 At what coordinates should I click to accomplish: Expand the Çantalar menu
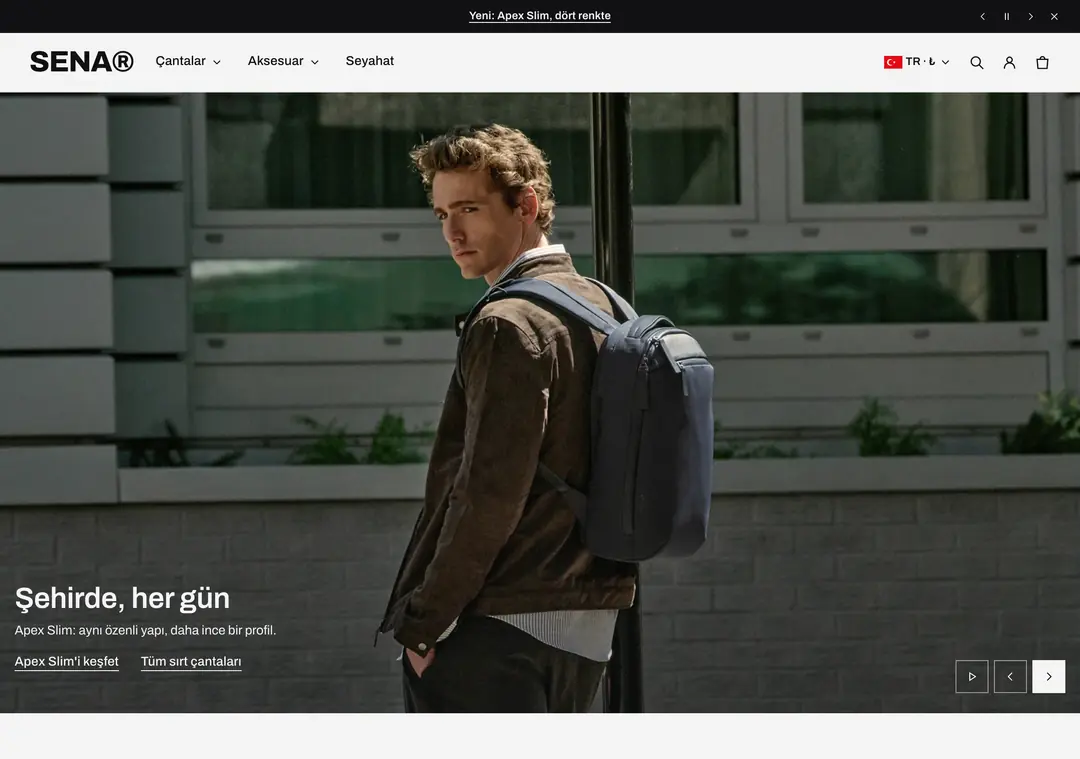coord(188,61)
